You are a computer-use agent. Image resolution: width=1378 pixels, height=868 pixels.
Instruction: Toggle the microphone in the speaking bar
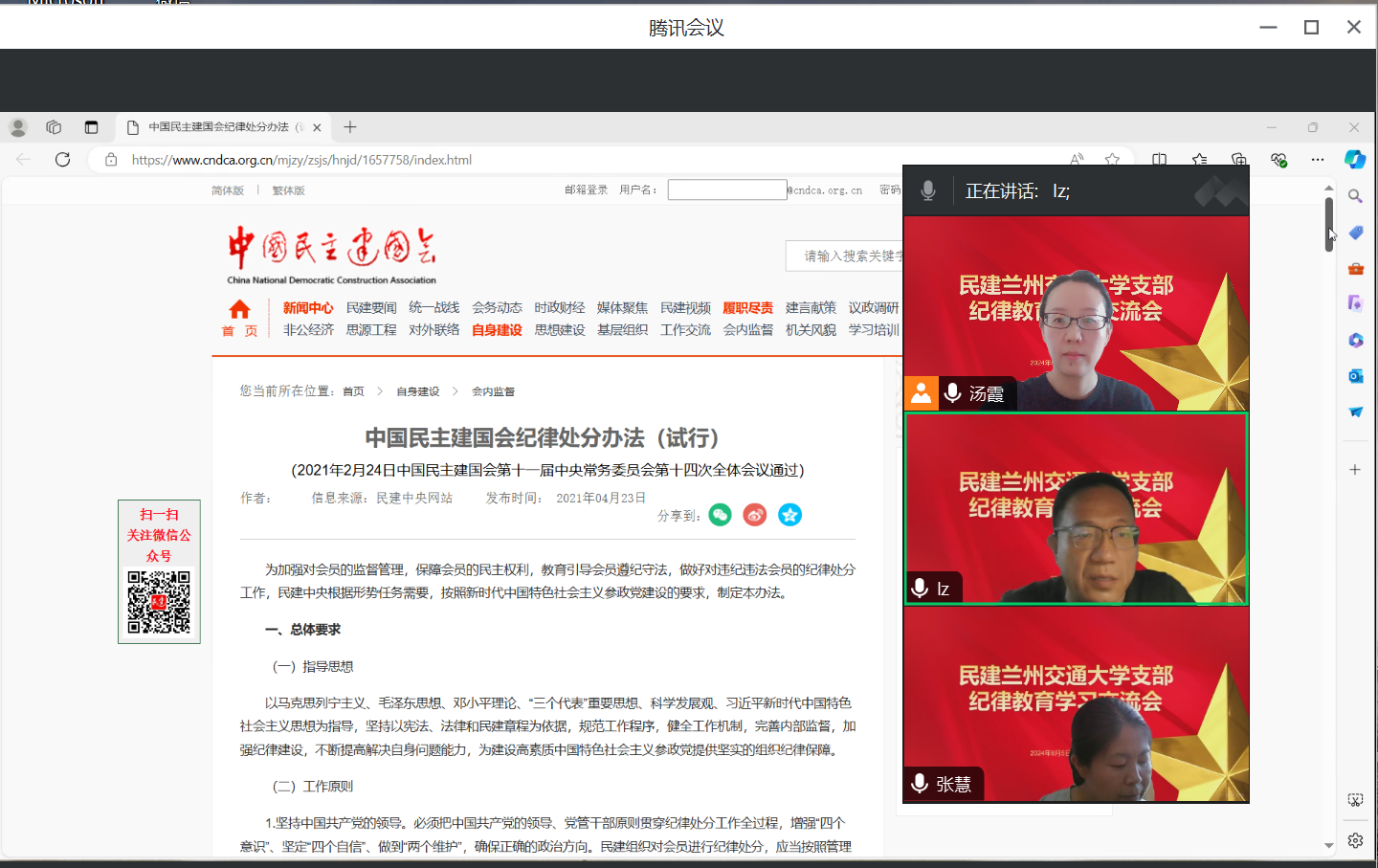[927, 191]
